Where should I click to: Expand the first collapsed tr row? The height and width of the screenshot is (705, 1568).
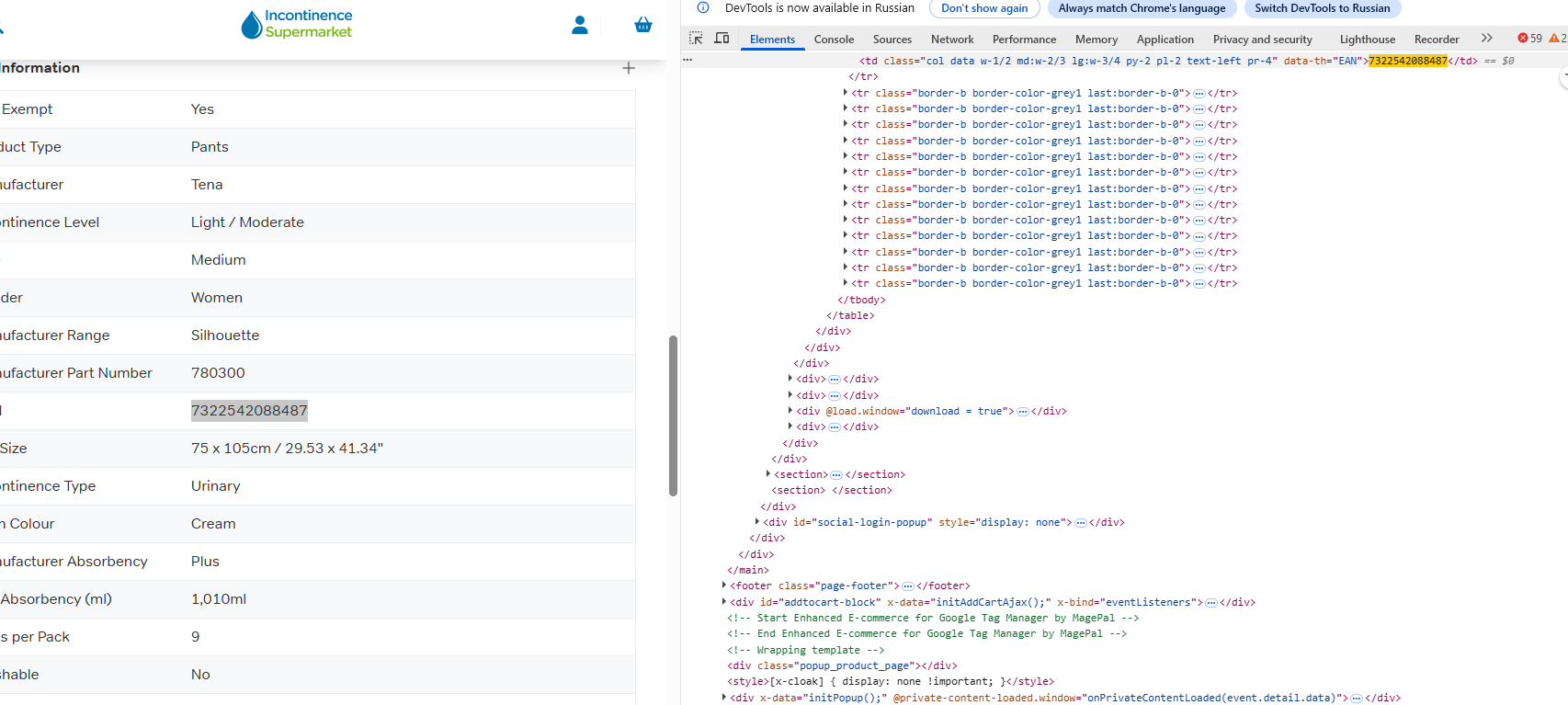point(846,93)
